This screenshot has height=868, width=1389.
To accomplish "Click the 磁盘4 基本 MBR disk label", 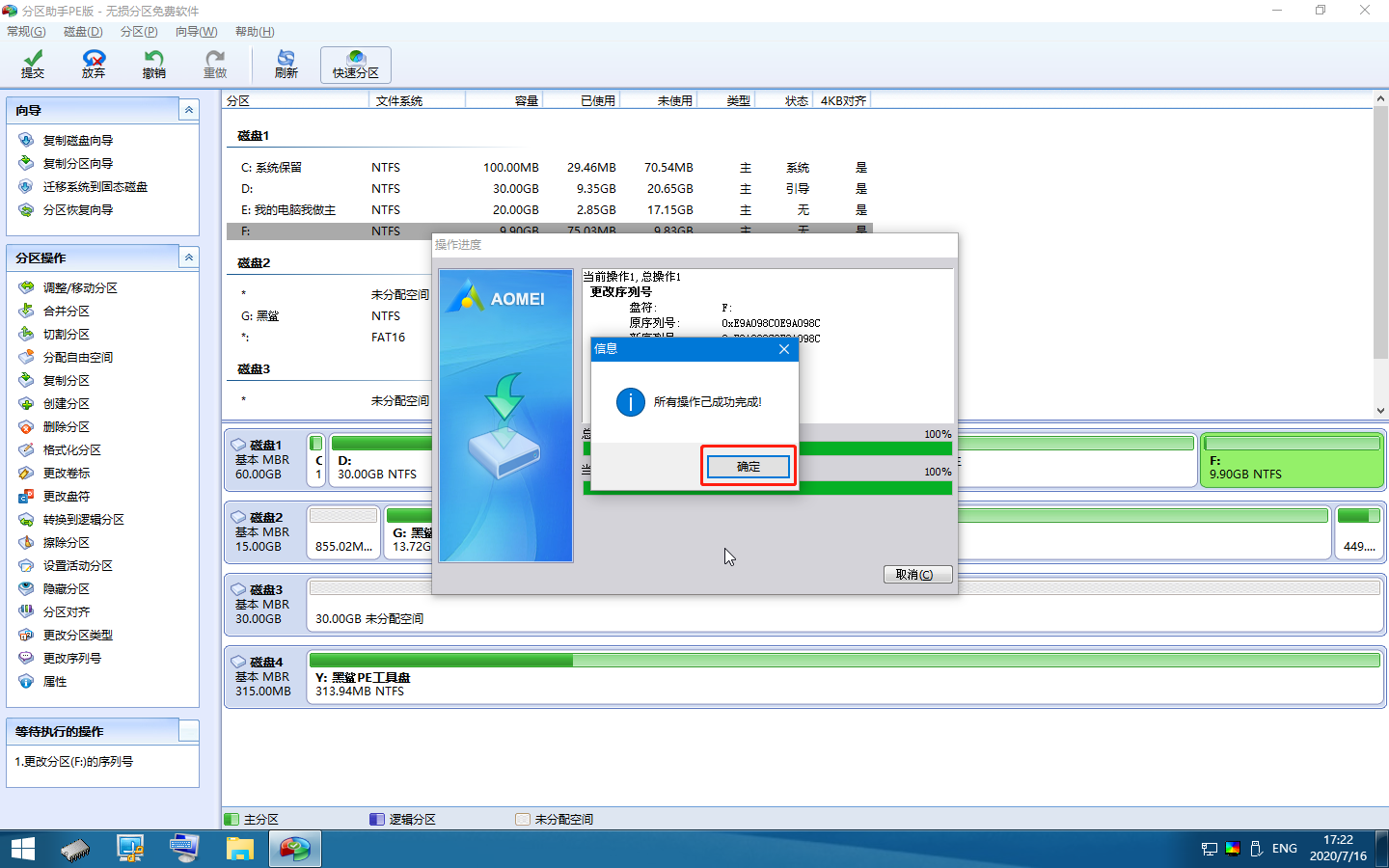I will [x=264, y=677].
